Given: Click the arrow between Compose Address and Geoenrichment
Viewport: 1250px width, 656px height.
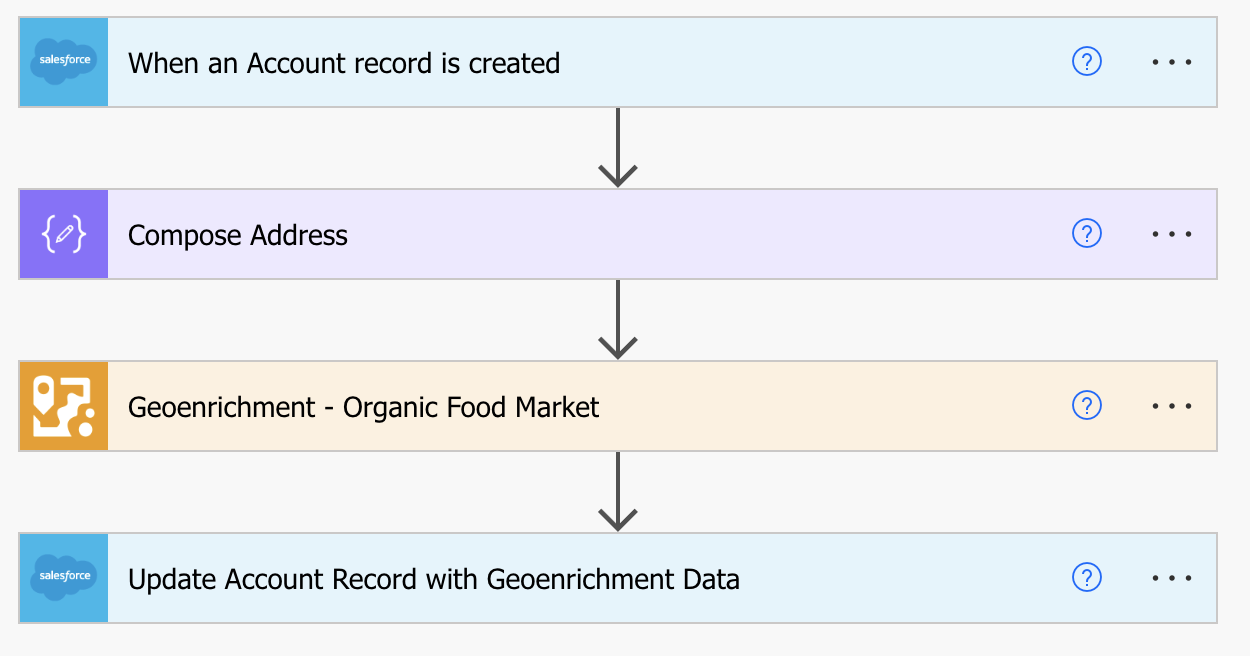Looking at the screenshot, I should tap(618, 320).
